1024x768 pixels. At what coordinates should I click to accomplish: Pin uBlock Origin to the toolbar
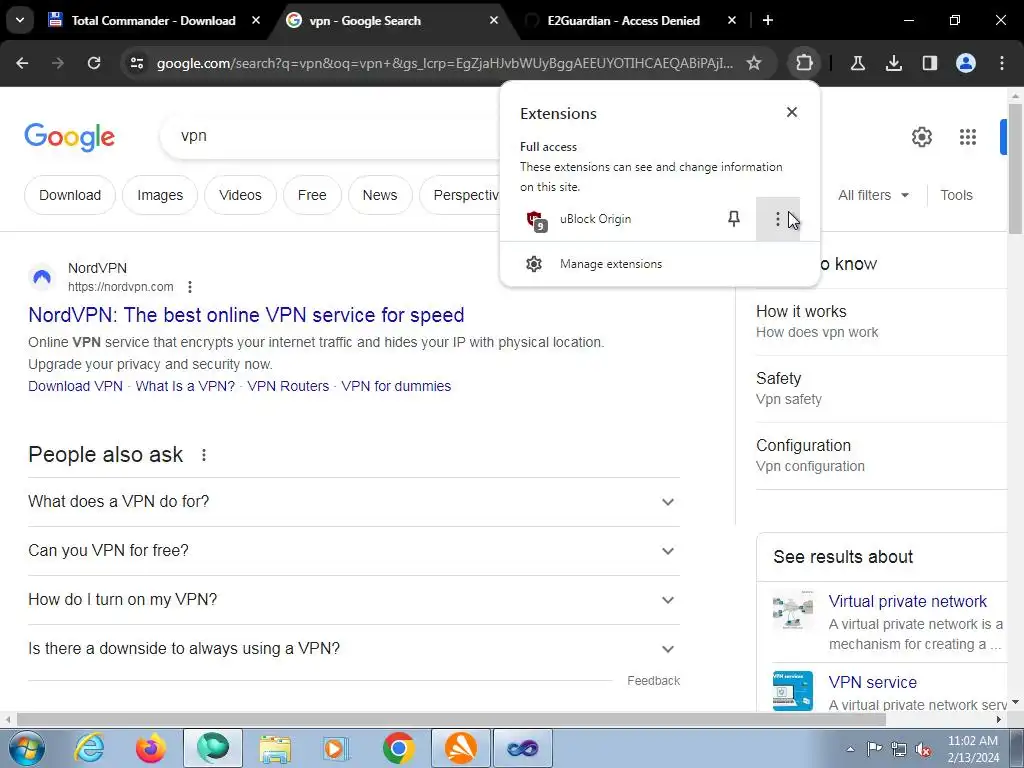733,219
